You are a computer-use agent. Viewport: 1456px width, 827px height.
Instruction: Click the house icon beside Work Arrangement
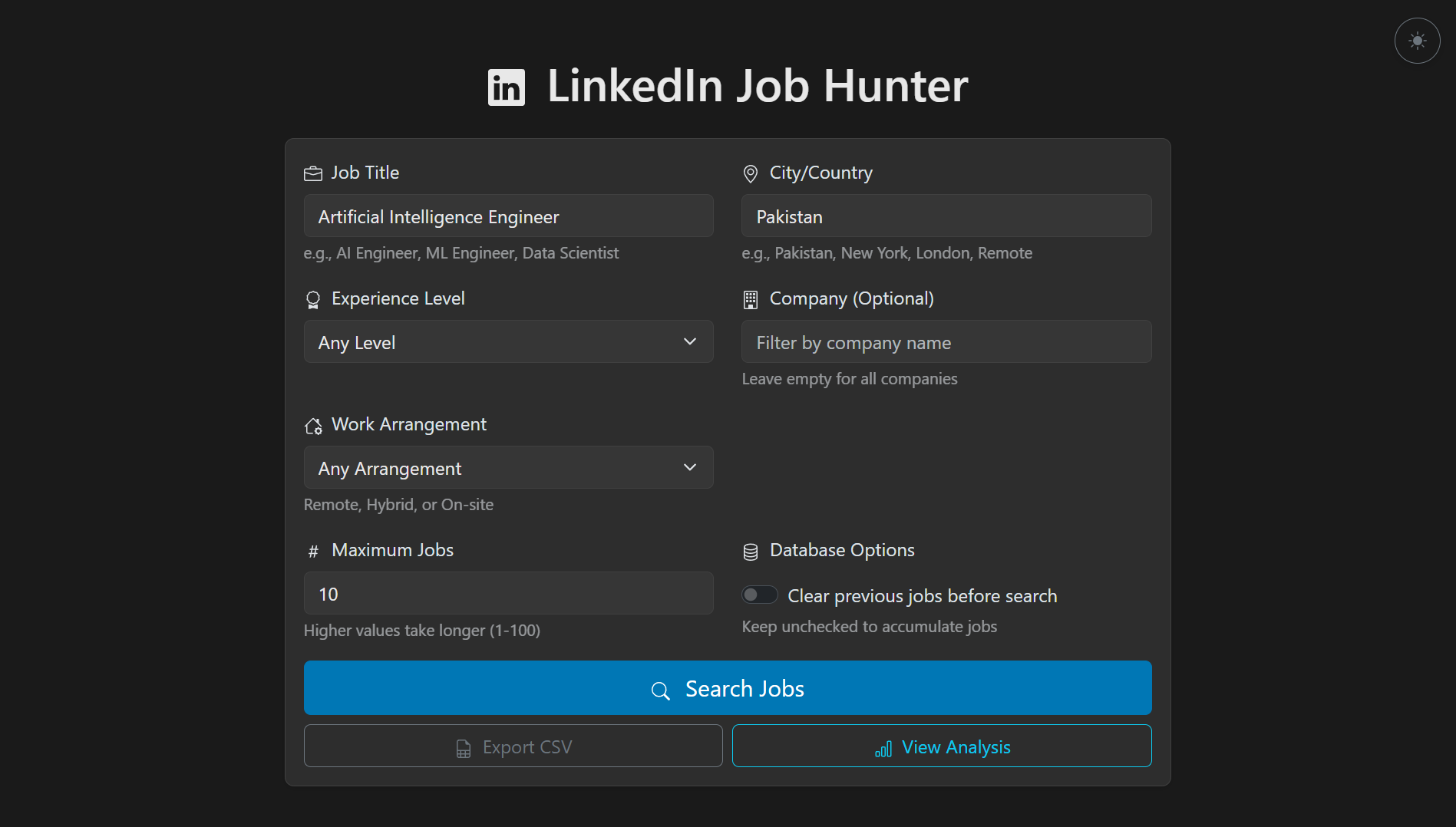312,425
